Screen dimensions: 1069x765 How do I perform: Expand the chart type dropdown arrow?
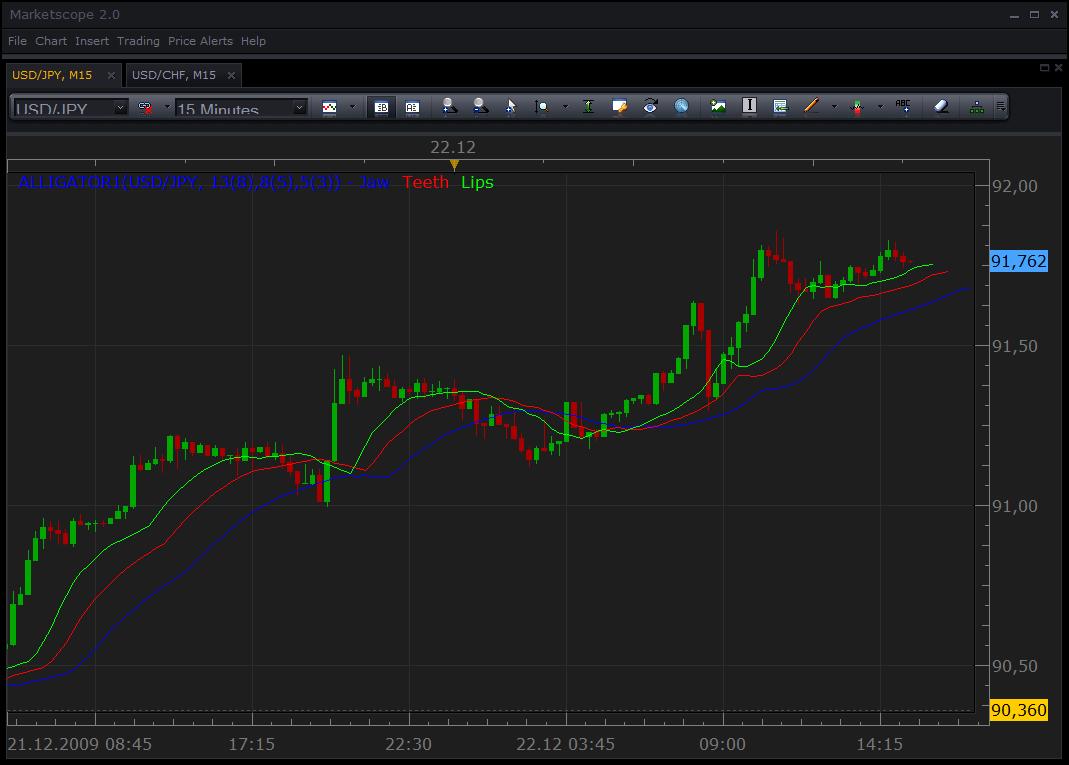(x=352, y=106)
